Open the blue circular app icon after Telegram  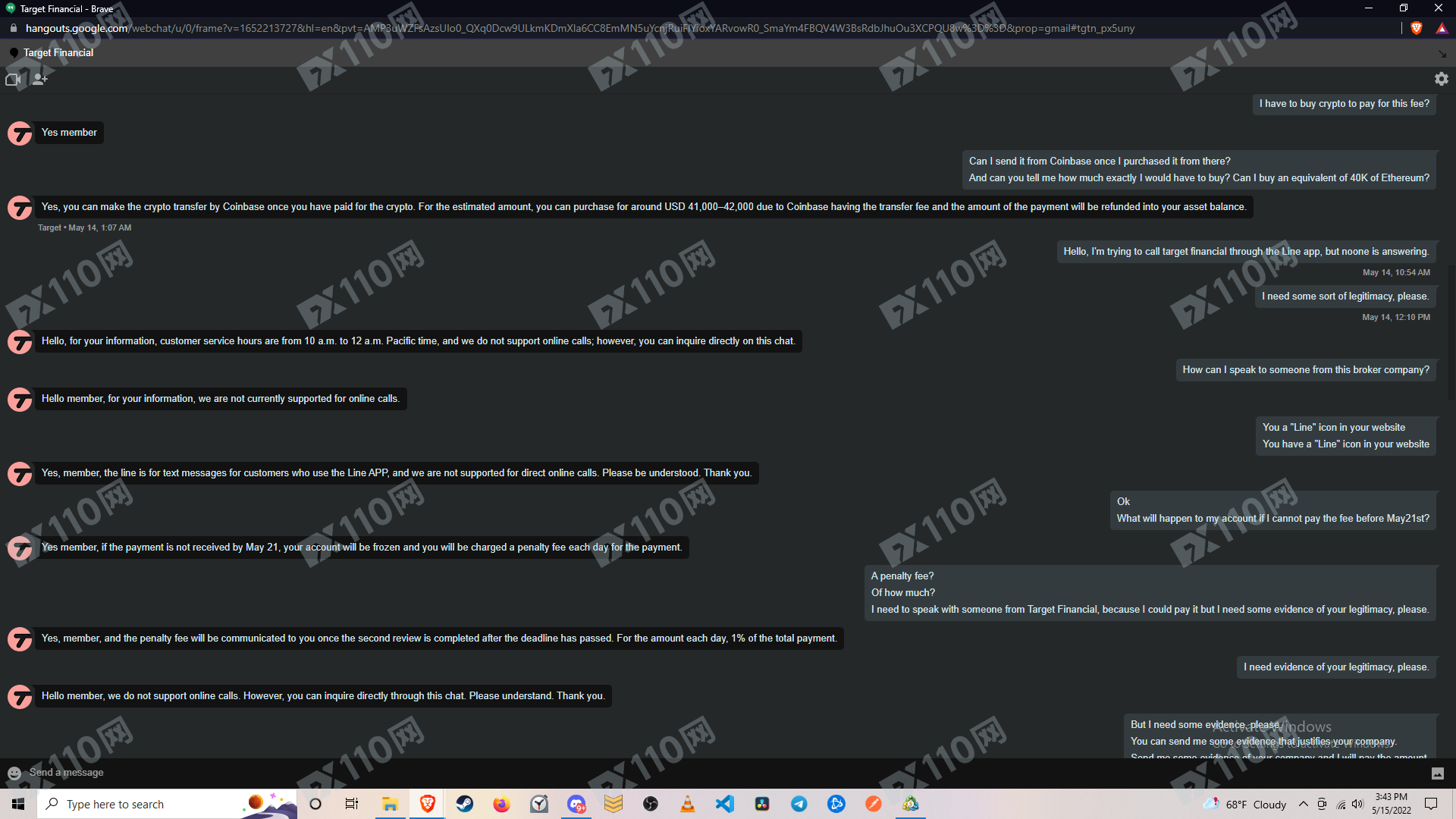click(836, 804)
